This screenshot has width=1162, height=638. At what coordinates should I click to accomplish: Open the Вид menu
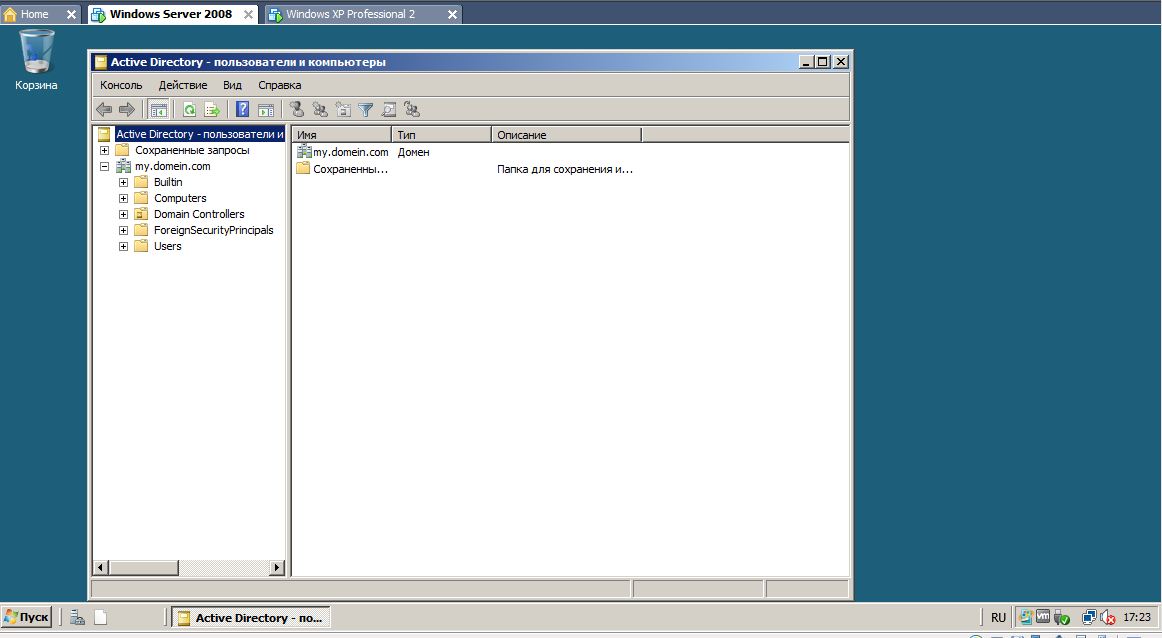(232, 85)
